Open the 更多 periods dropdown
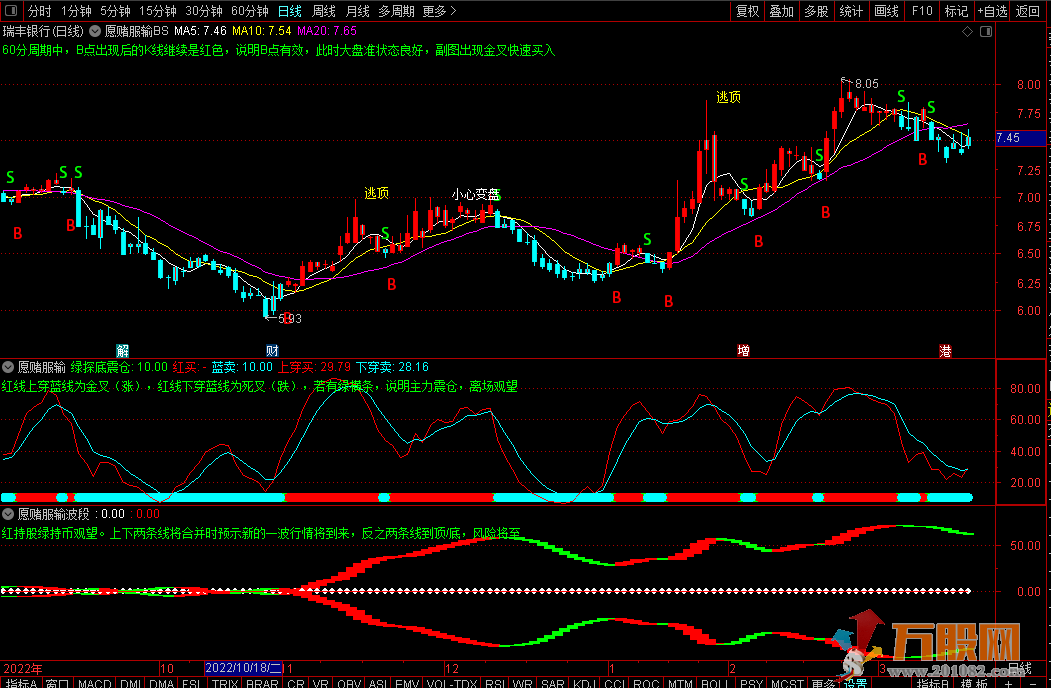The height and width of the screenshot is (688, 1051). 440,11
